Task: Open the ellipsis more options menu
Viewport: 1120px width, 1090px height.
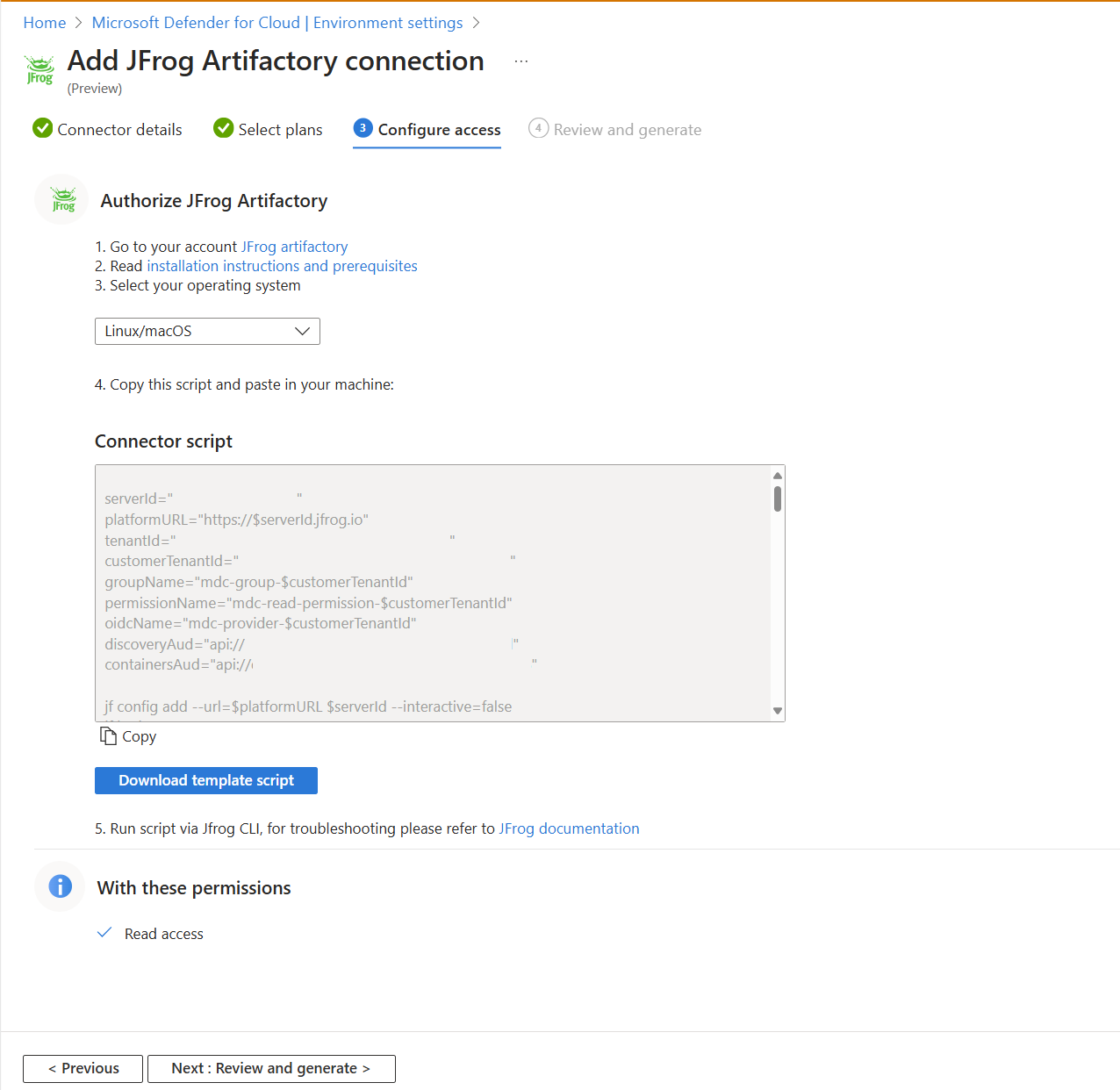Action: pyautogui.click(x=521, y=61)
